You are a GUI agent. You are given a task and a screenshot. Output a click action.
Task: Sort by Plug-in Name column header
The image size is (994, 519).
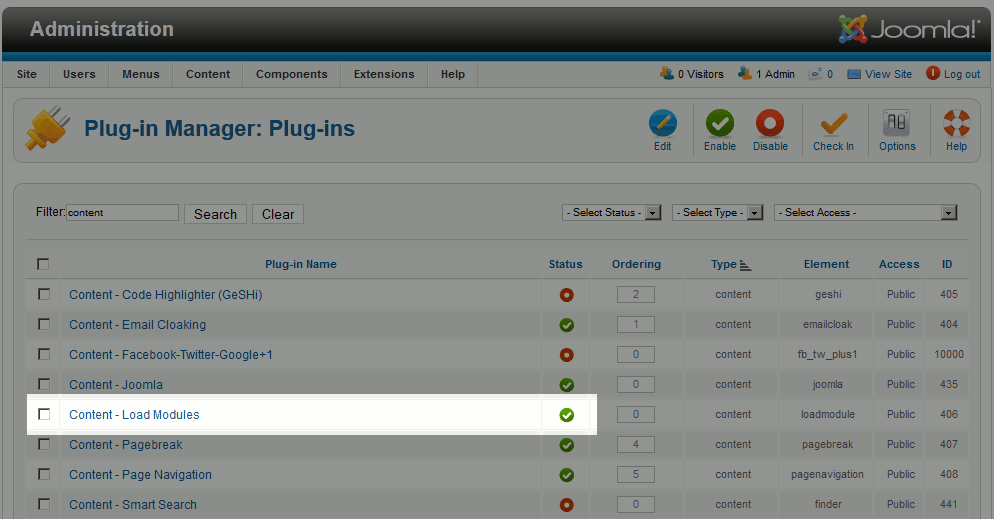(300, 264)
